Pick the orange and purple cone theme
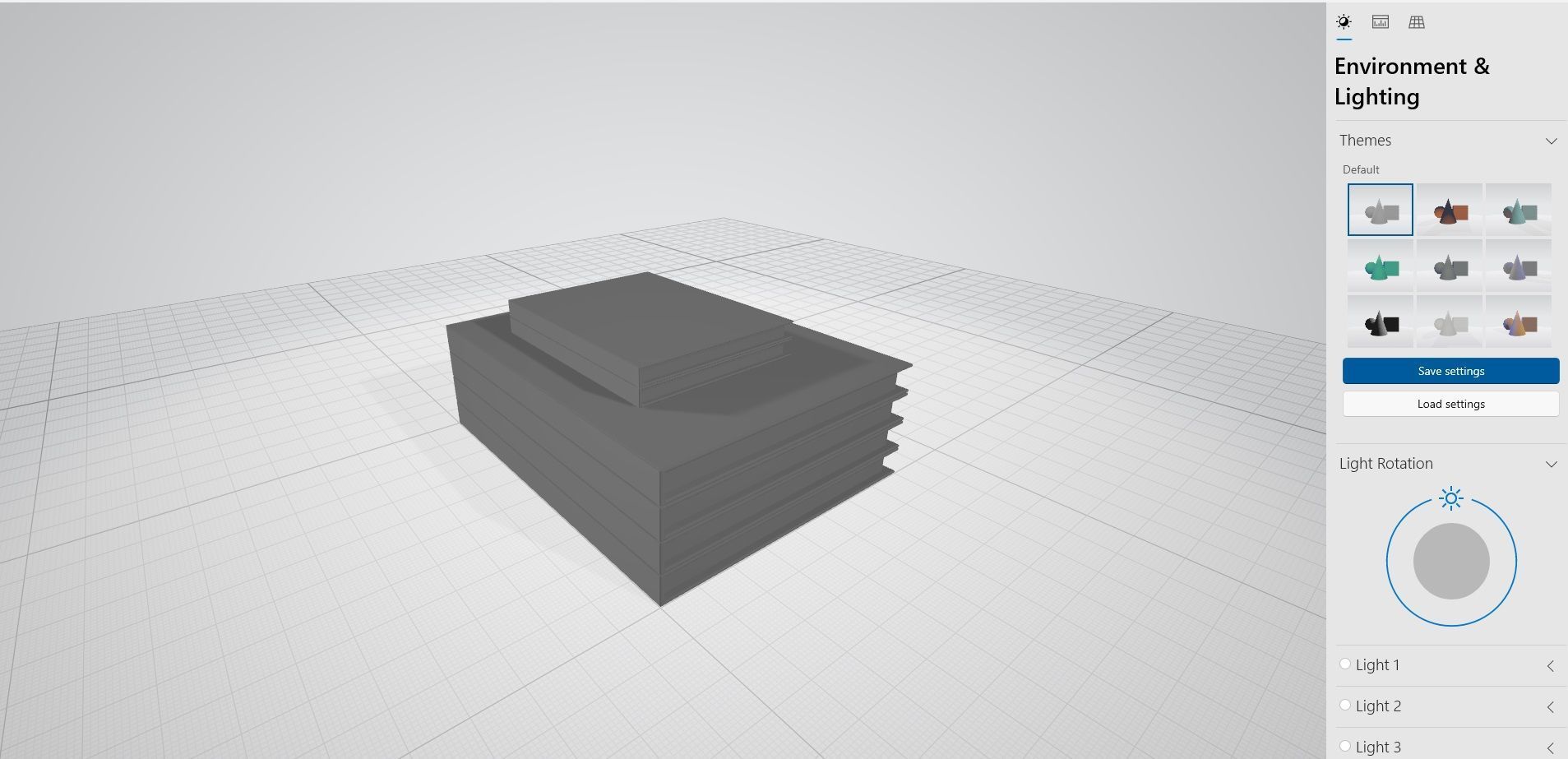The image size is (1568, 759). pos(1519,322)
